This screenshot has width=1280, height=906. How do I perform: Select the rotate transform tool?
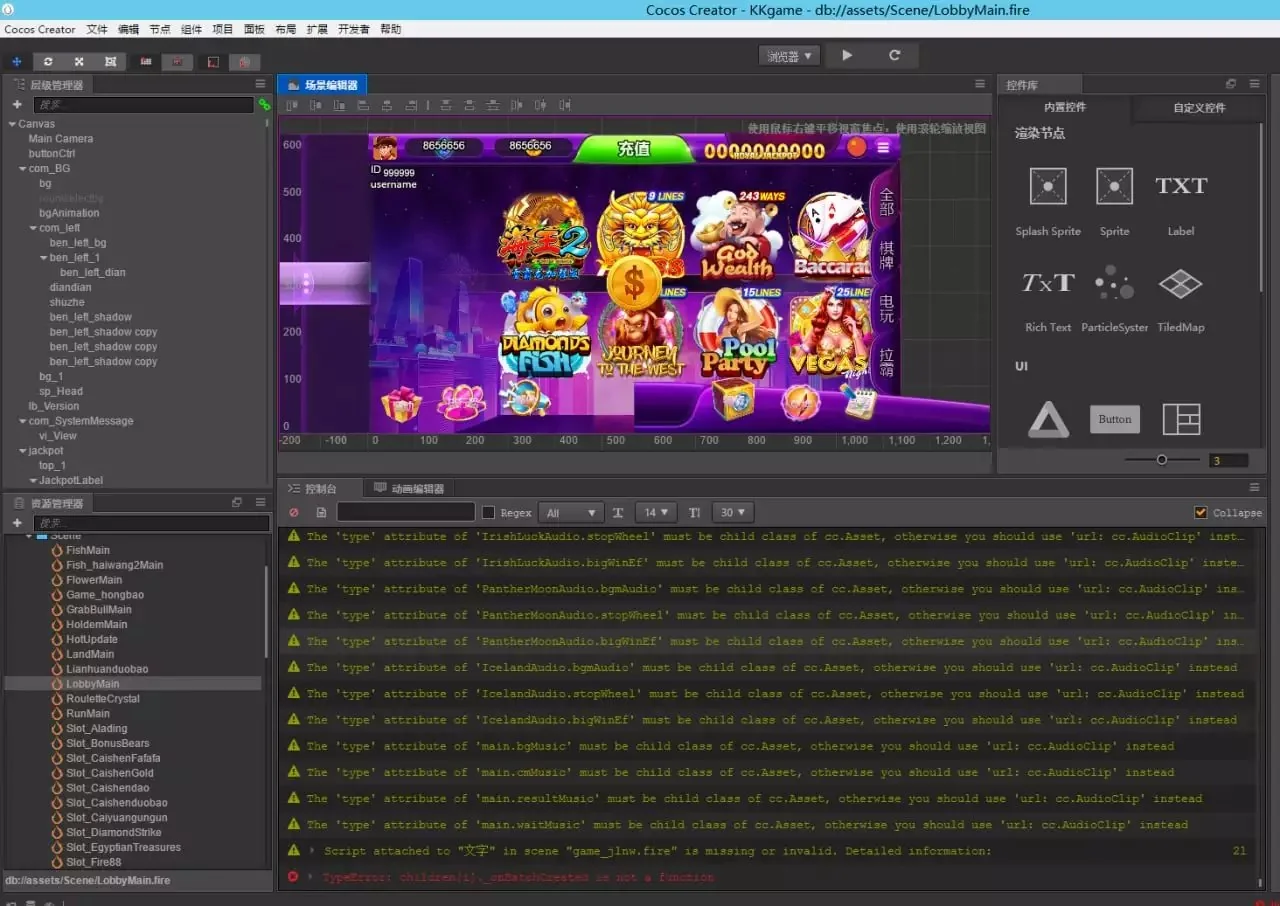pos(47,62)
